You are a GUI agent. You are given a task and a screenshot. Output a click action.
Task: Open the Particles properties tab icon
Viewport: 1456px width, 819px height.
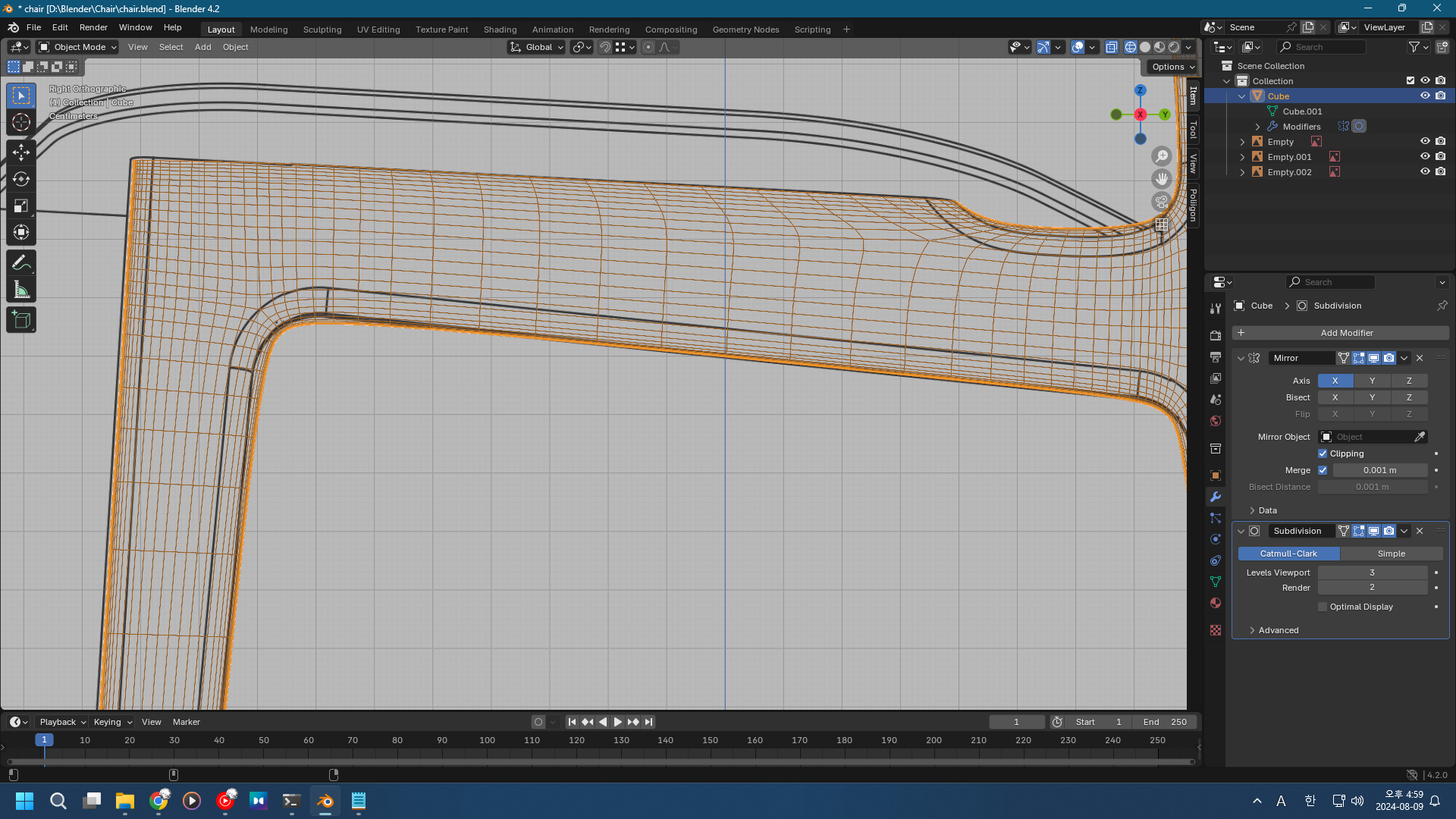pyautogui.click(x=1216, y=518)
